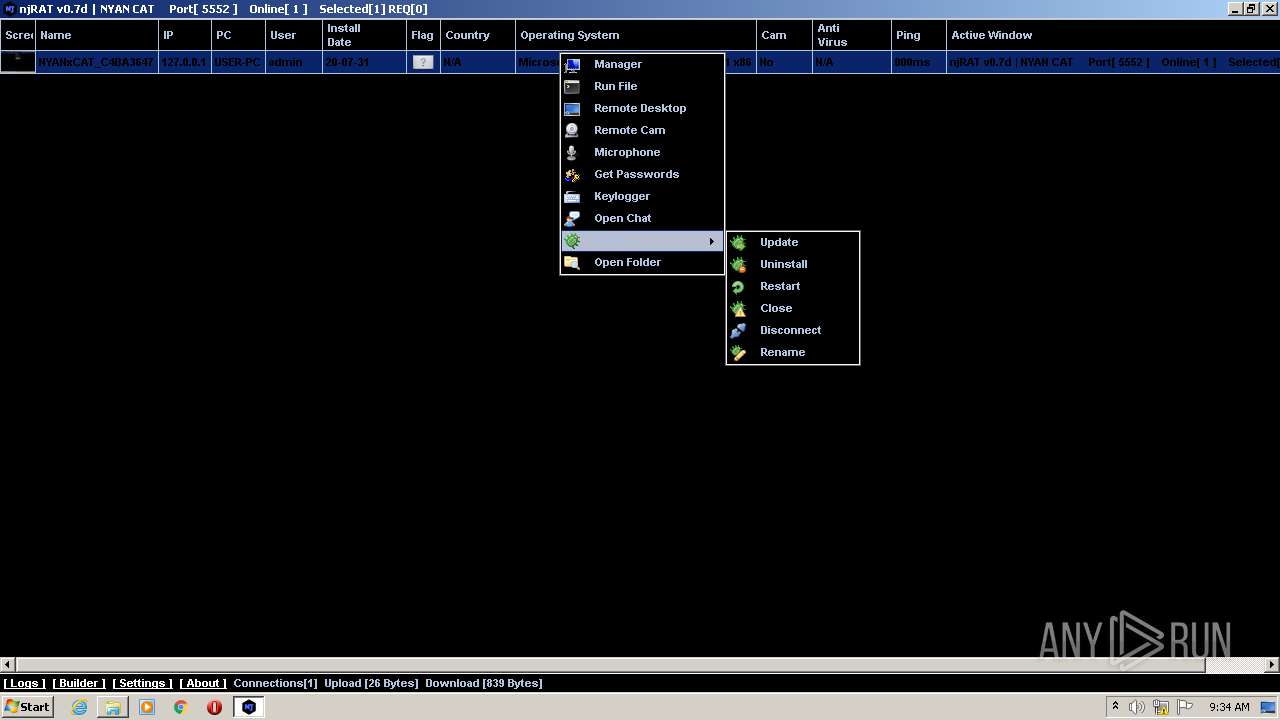This screenshot has width=1280, height=720.
Task: Click the horizontal scrollbar thumb
Action: [611, 665]
